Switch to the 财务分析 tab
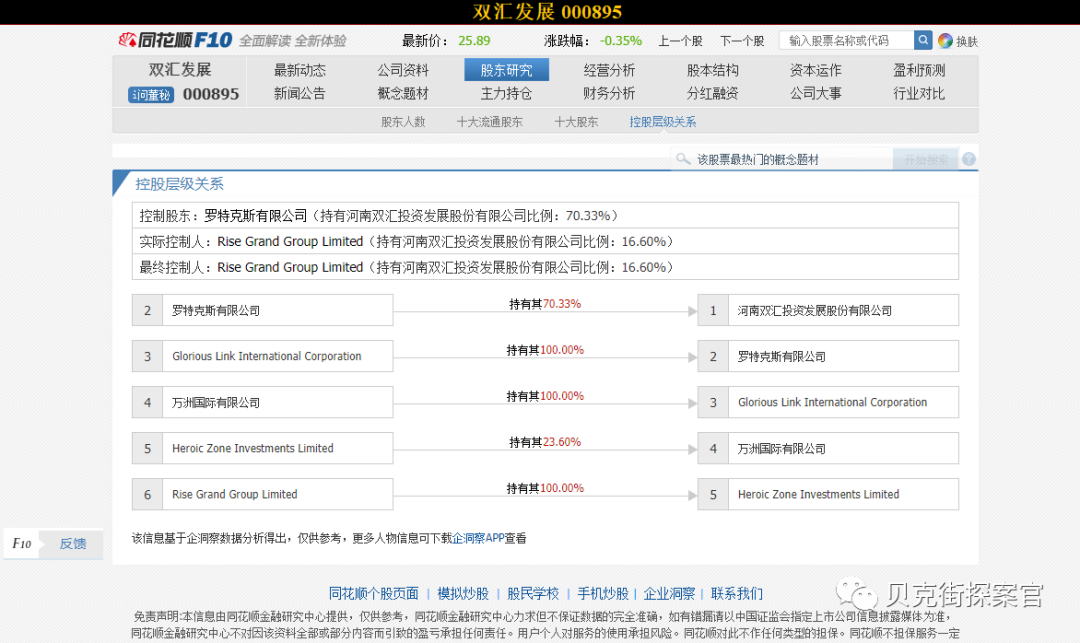This screenshot has width=1080, height=643. click(x=609, y=93)
